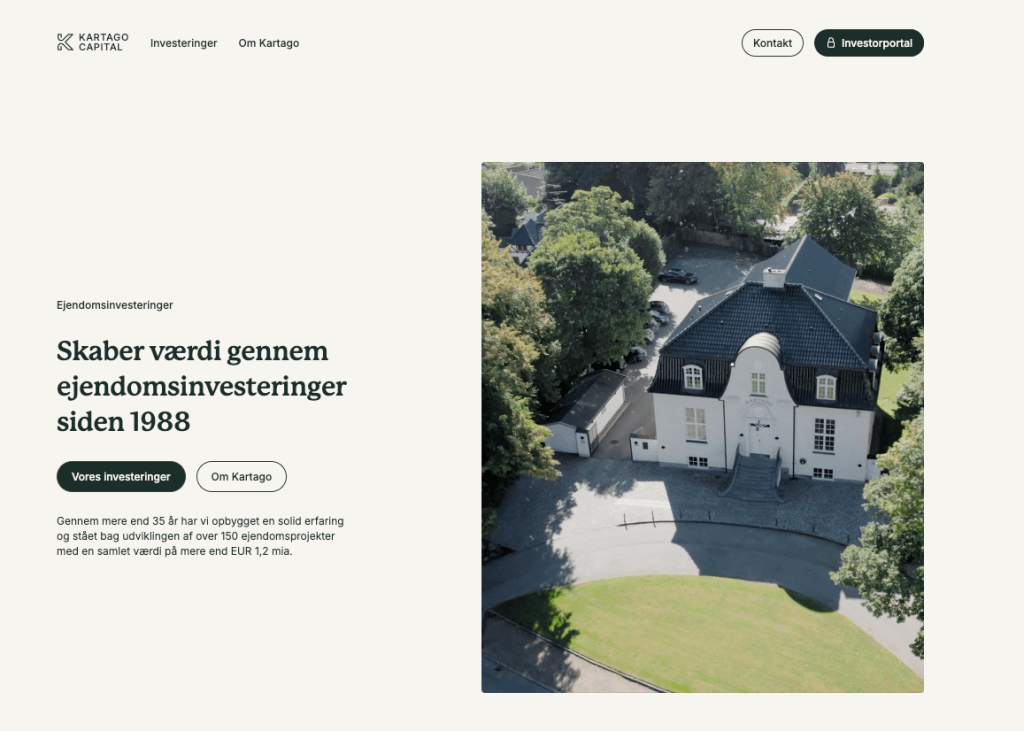Click the black car parked behind the villa
Viewport: 1024px width, 731px height.
click(x=677, y=276)
